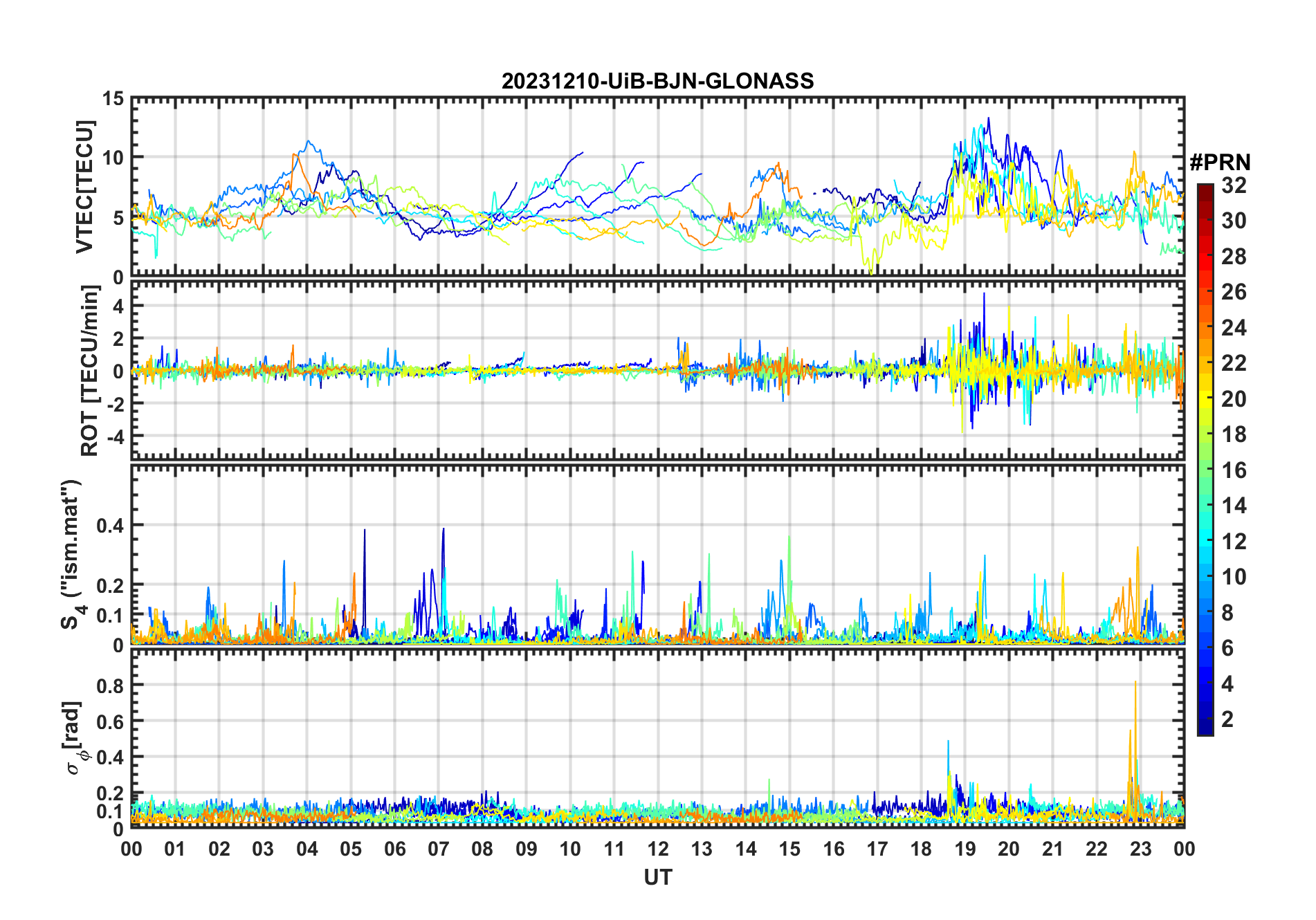The height and width of the screenshot is (920, 1316).
Task: Click the VTEC[TECU] axis label
Action: 85,187
